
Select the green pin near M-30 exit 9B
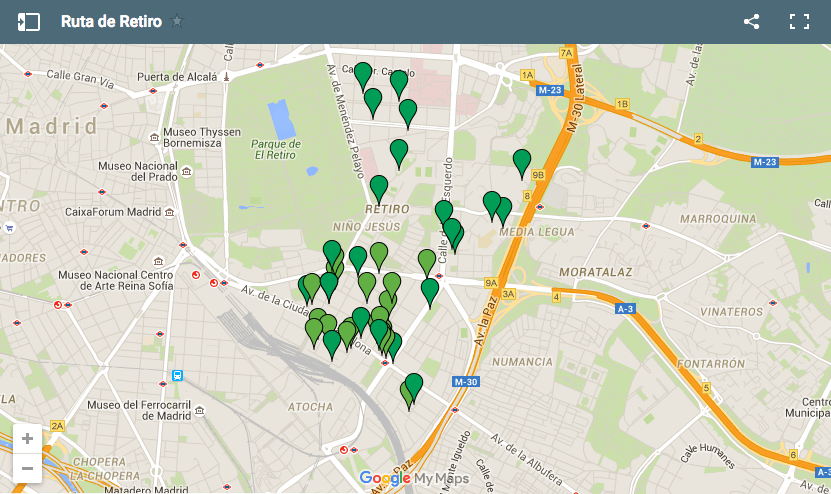(x=522, y=164)
